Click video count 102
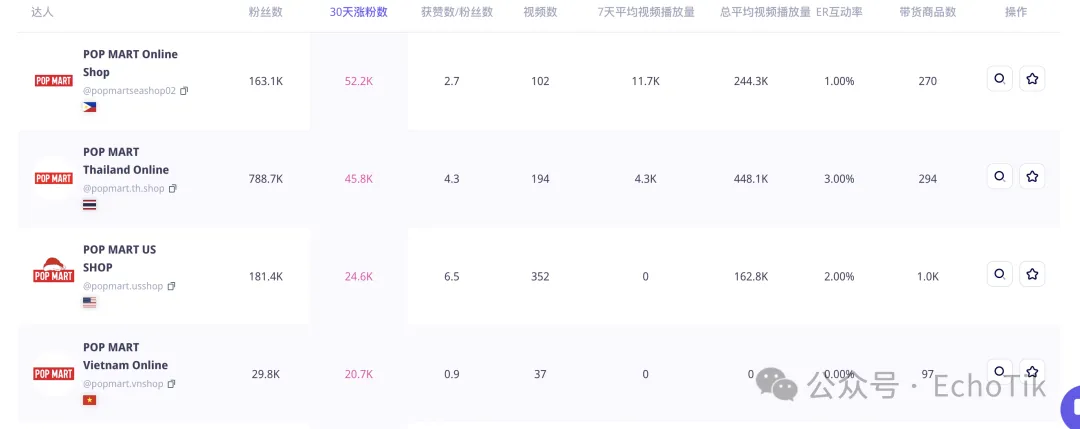Screen dimensions: 1080x429 coord(541,81)
